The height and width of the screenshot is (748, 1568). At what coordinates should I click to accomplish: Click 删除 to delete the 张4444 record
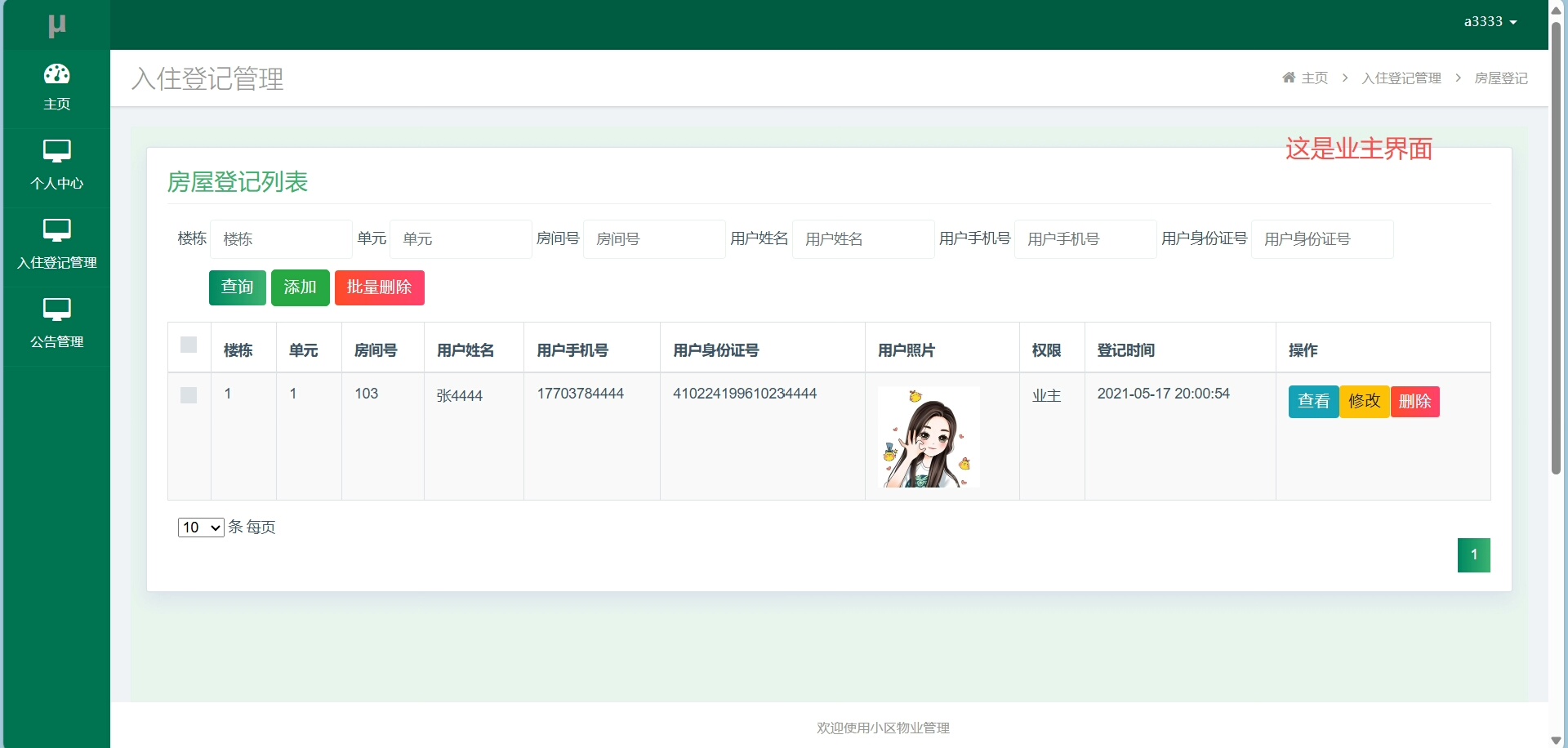tap(1415, 402)
